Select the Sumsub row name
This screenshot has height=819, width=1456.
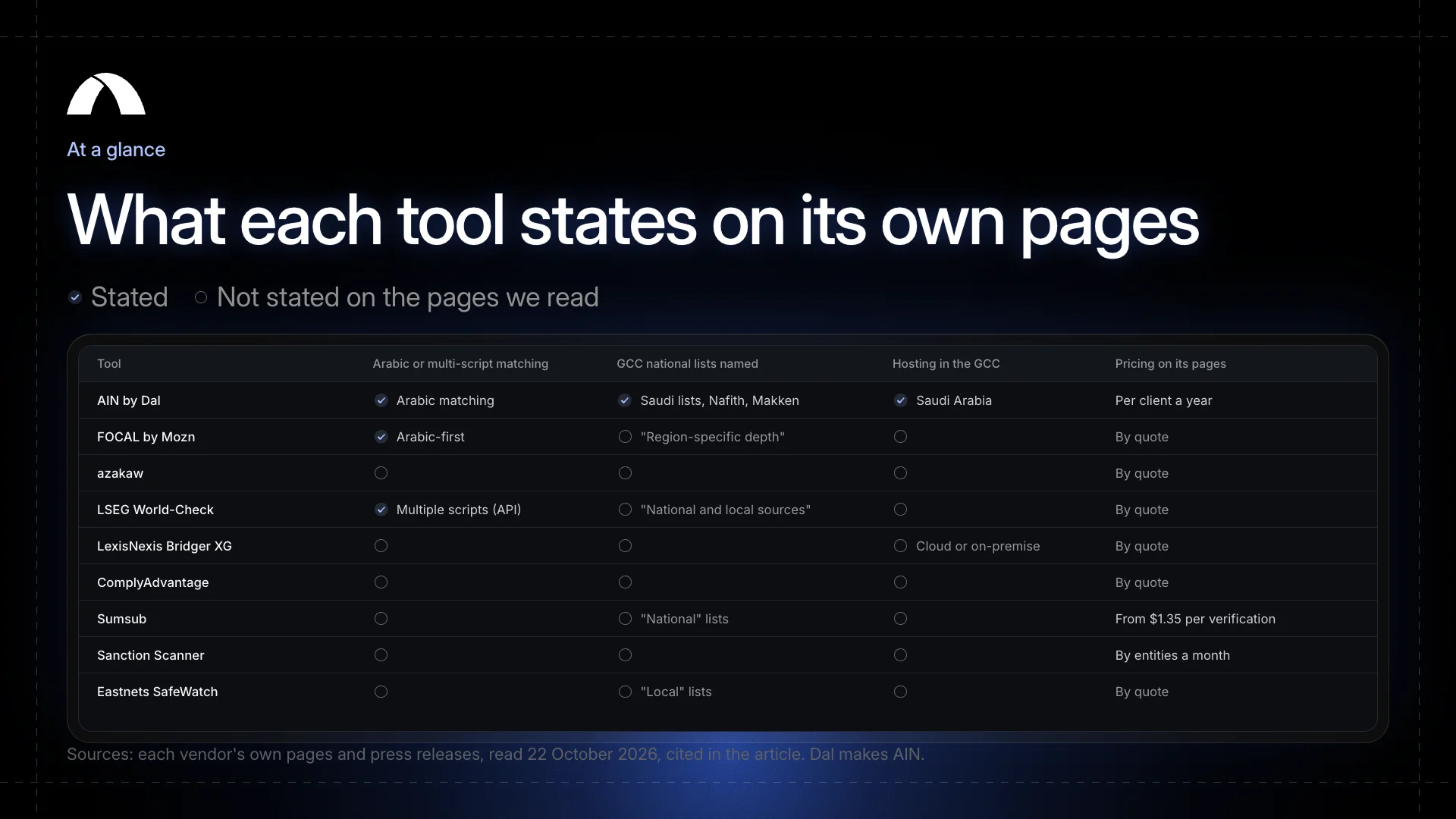click(x=121, y=619)
